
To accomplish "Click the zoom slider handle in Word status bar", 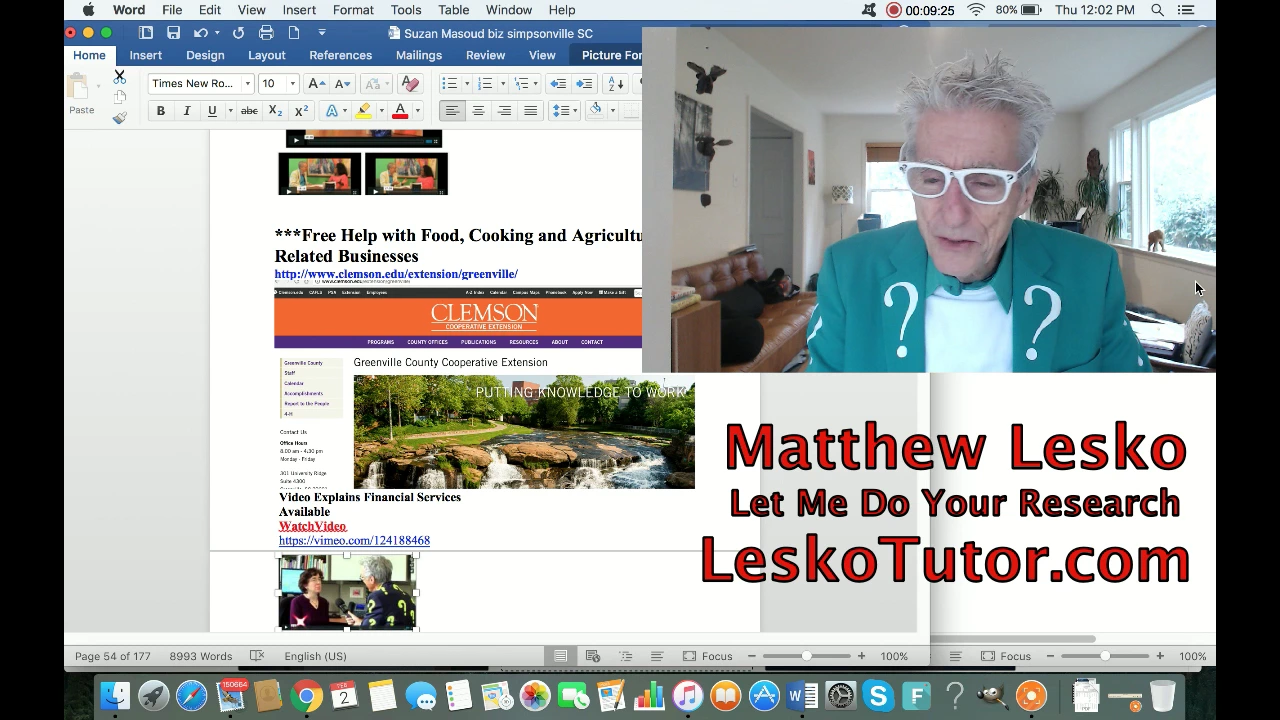I will click(x=806, y=656).
